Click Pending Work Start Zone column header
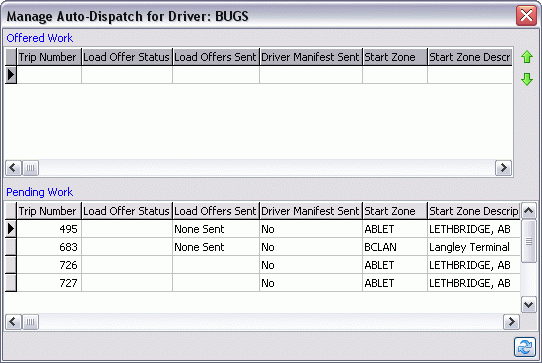 click(x=395, y=211)
